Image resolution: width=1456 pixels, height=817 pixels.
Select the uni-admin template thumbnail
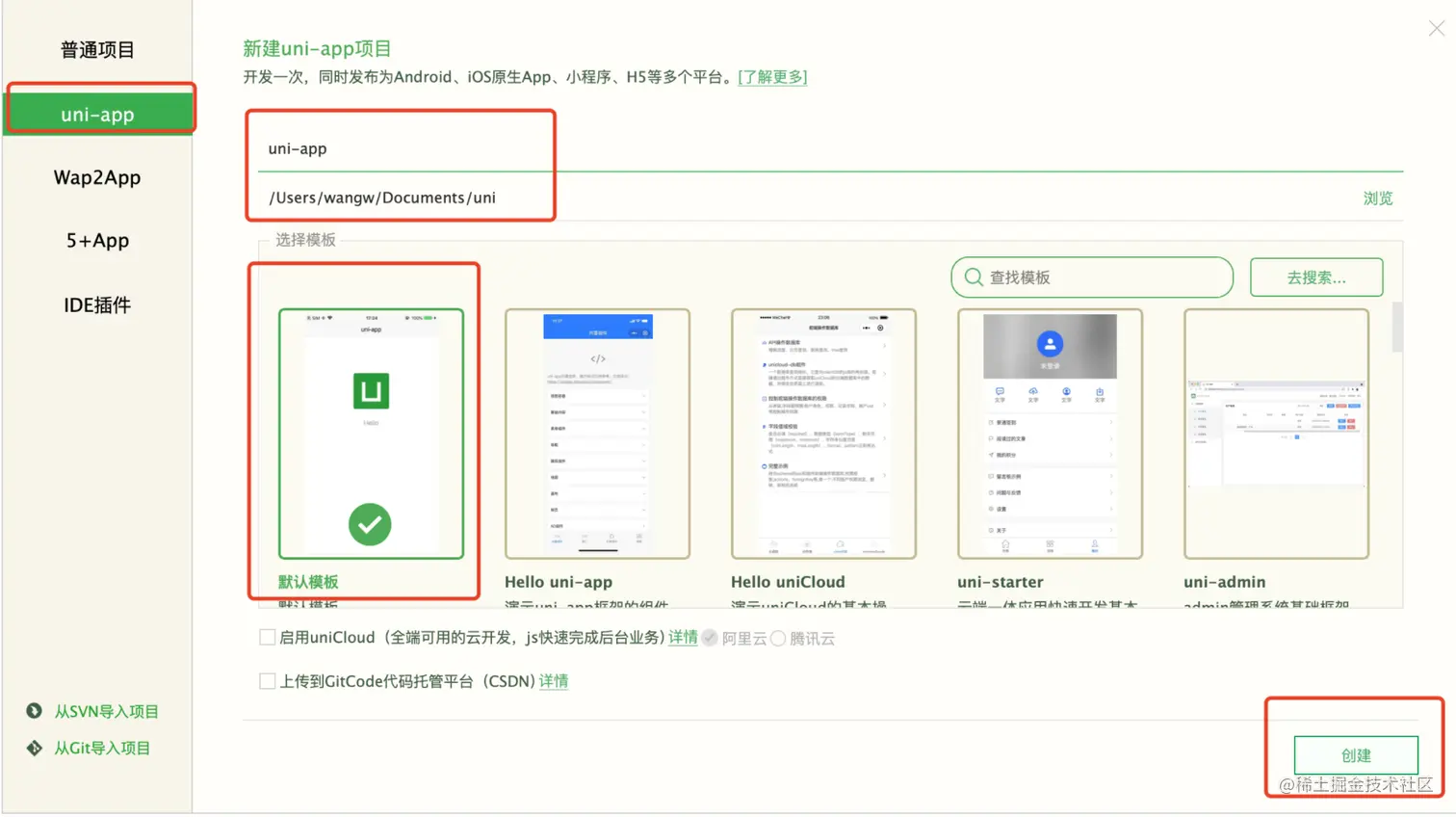[x=1276, y=434]
